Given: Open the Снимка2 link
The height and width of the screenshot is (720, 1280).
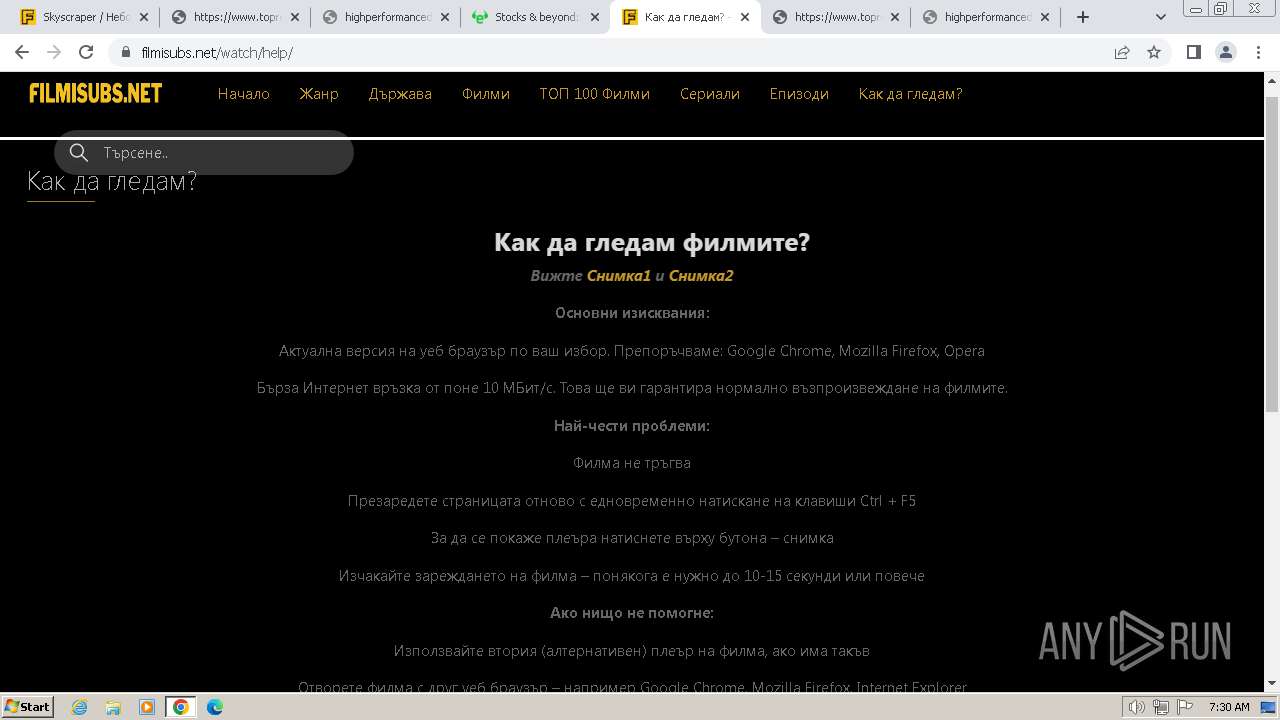Looking at the screenshot, I should point(701,276).
